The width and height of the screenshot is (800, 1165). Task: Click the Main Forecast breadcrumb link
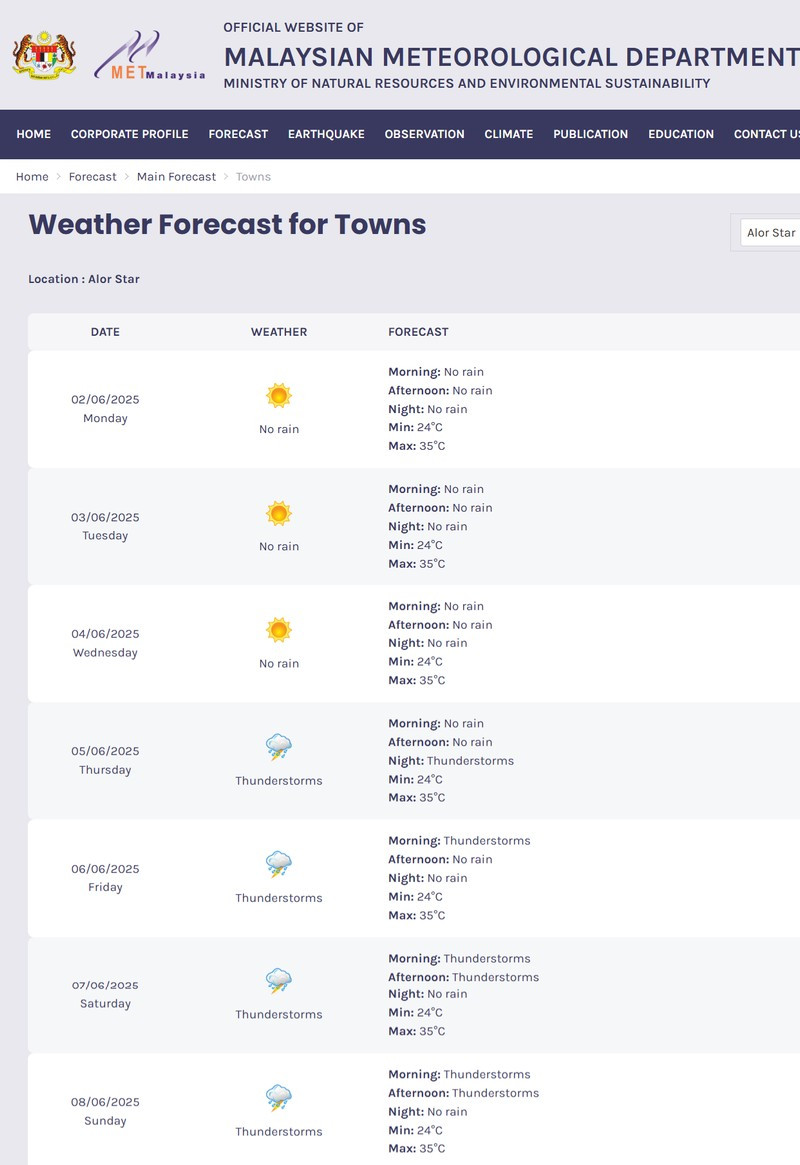tap(176, 177)
